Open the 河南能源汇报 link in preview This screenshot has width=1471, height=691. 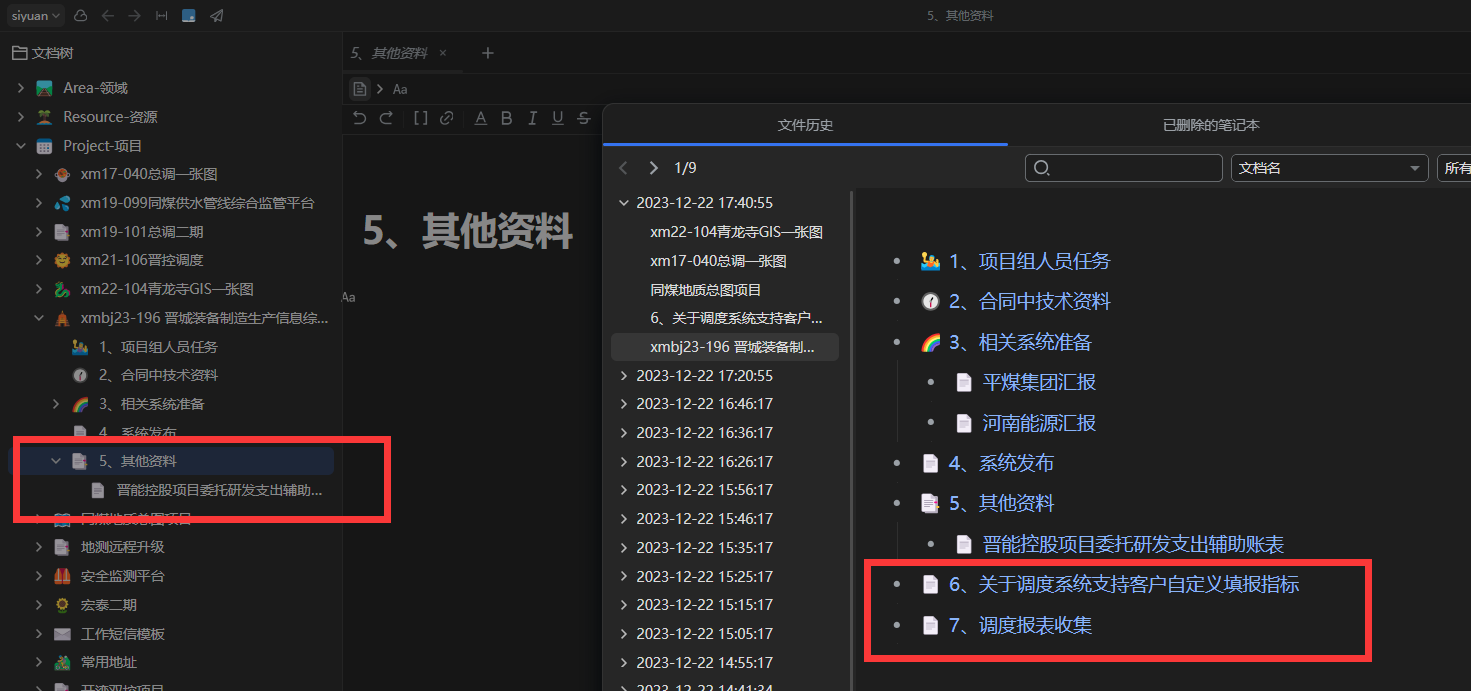click(1040, 423)
